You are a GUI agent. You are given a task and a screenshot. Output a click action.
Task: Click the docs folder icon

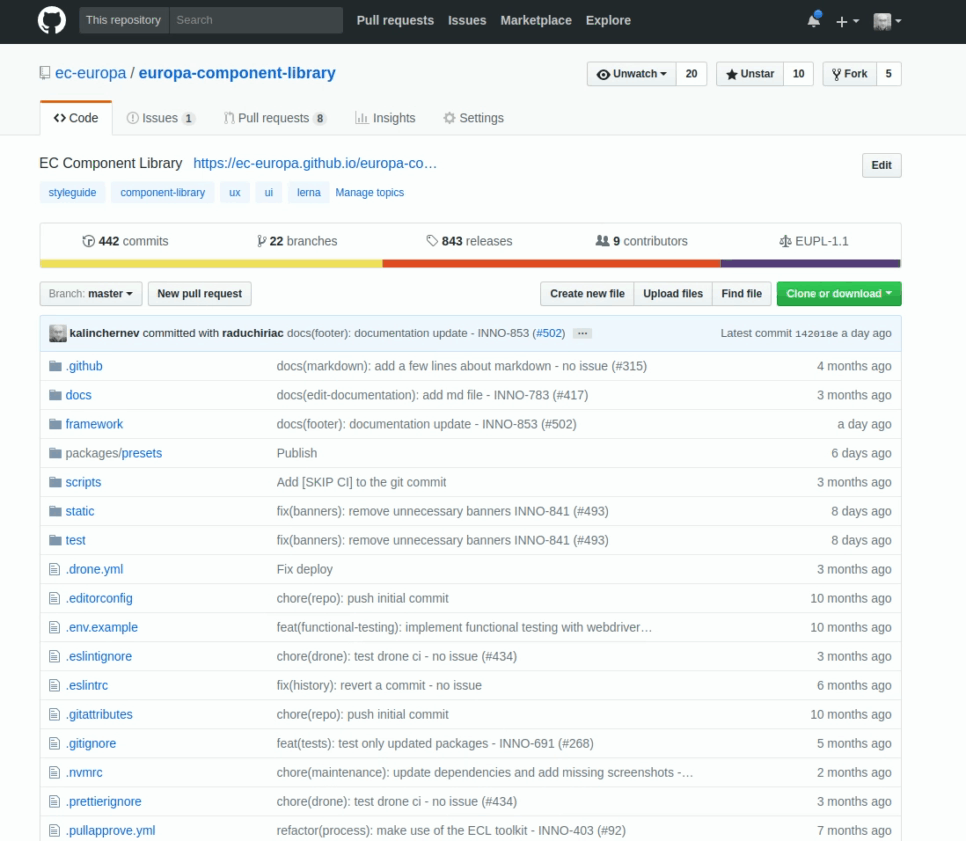[x=55, y=395]
